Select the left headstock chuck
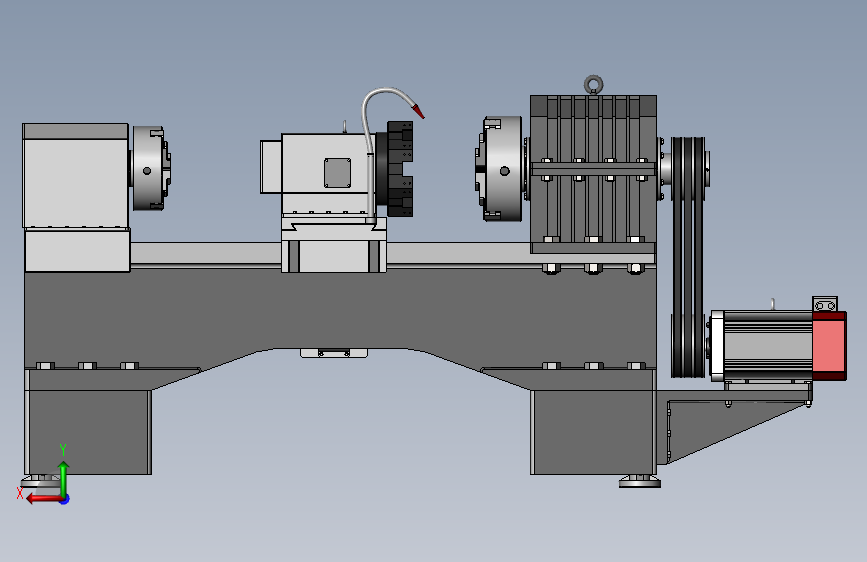Viewport: 867px width, 562px height. (150, 168)
